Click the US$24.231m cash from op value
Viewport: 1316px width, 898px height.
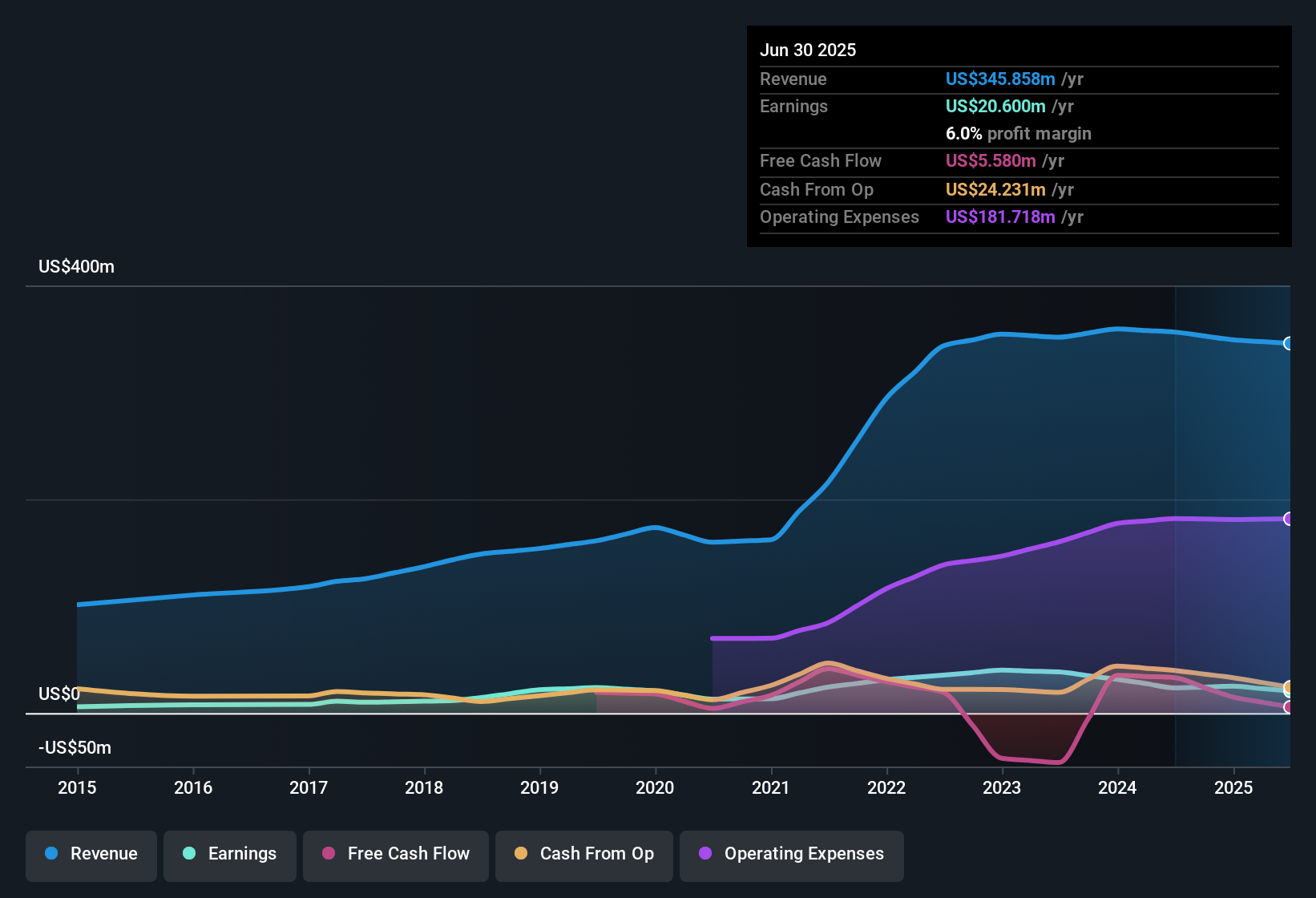tap(995, 189)
